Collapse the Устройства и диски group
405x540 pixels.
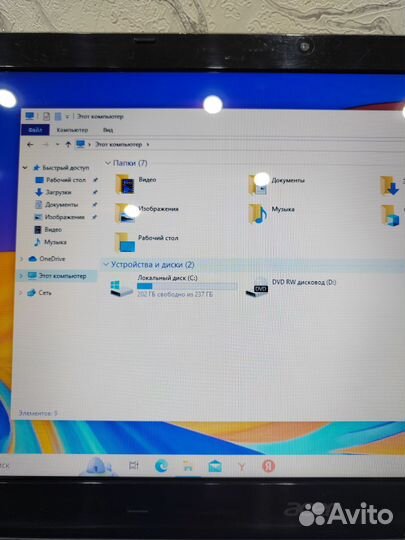tap(105, 264)
